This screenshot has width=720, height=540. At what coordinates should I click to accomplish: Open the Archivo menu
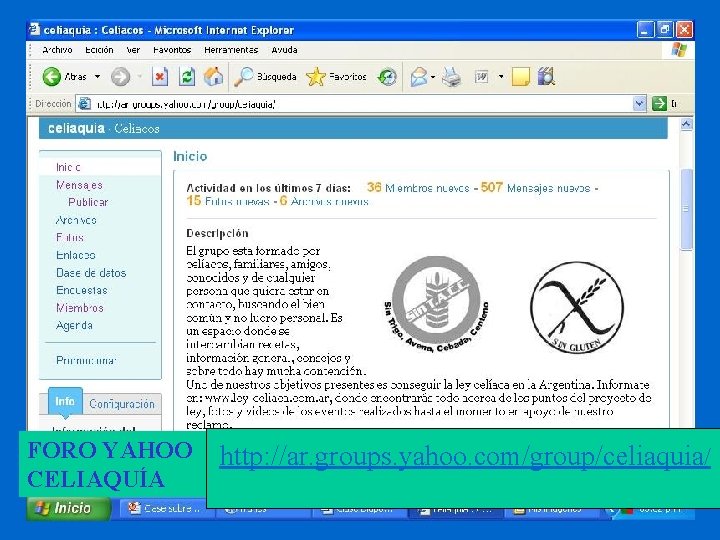click(x=57, y=50)
